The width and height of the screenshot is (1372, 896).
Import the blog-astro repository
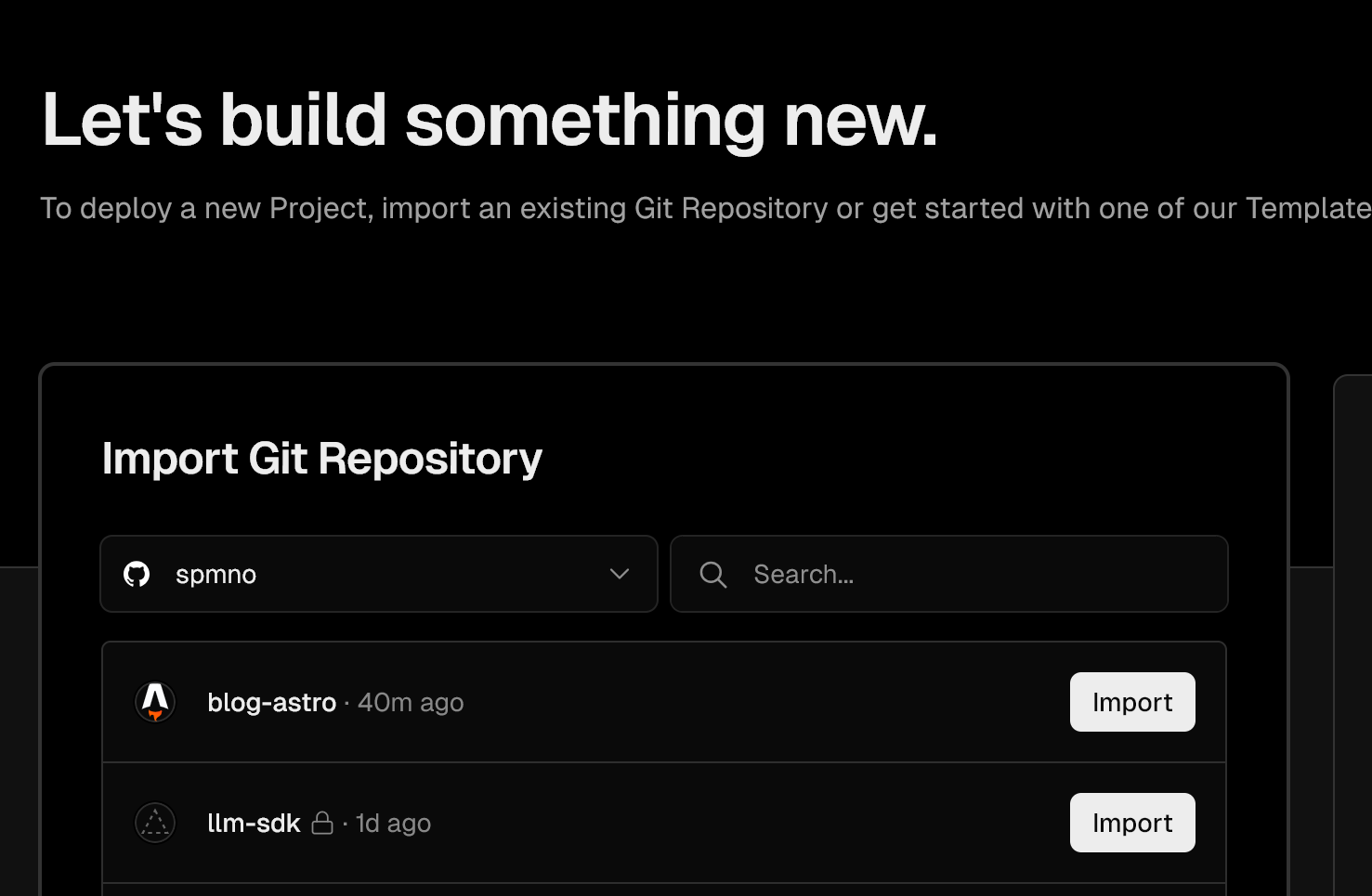pos(1132,702)
